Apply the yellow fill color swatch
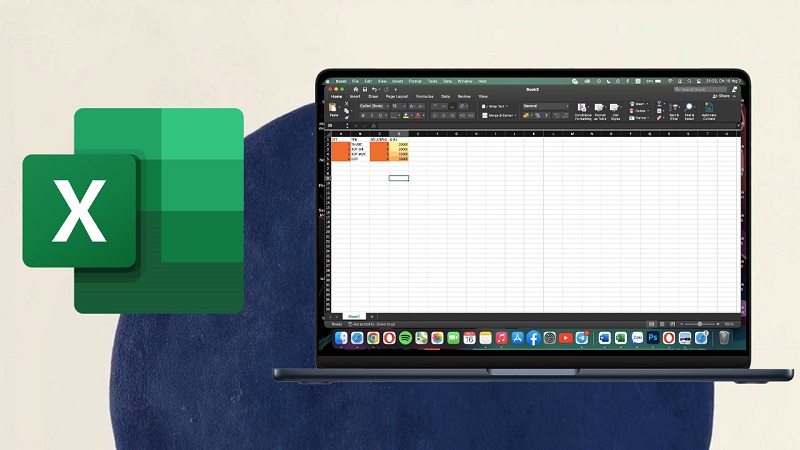 406,116
